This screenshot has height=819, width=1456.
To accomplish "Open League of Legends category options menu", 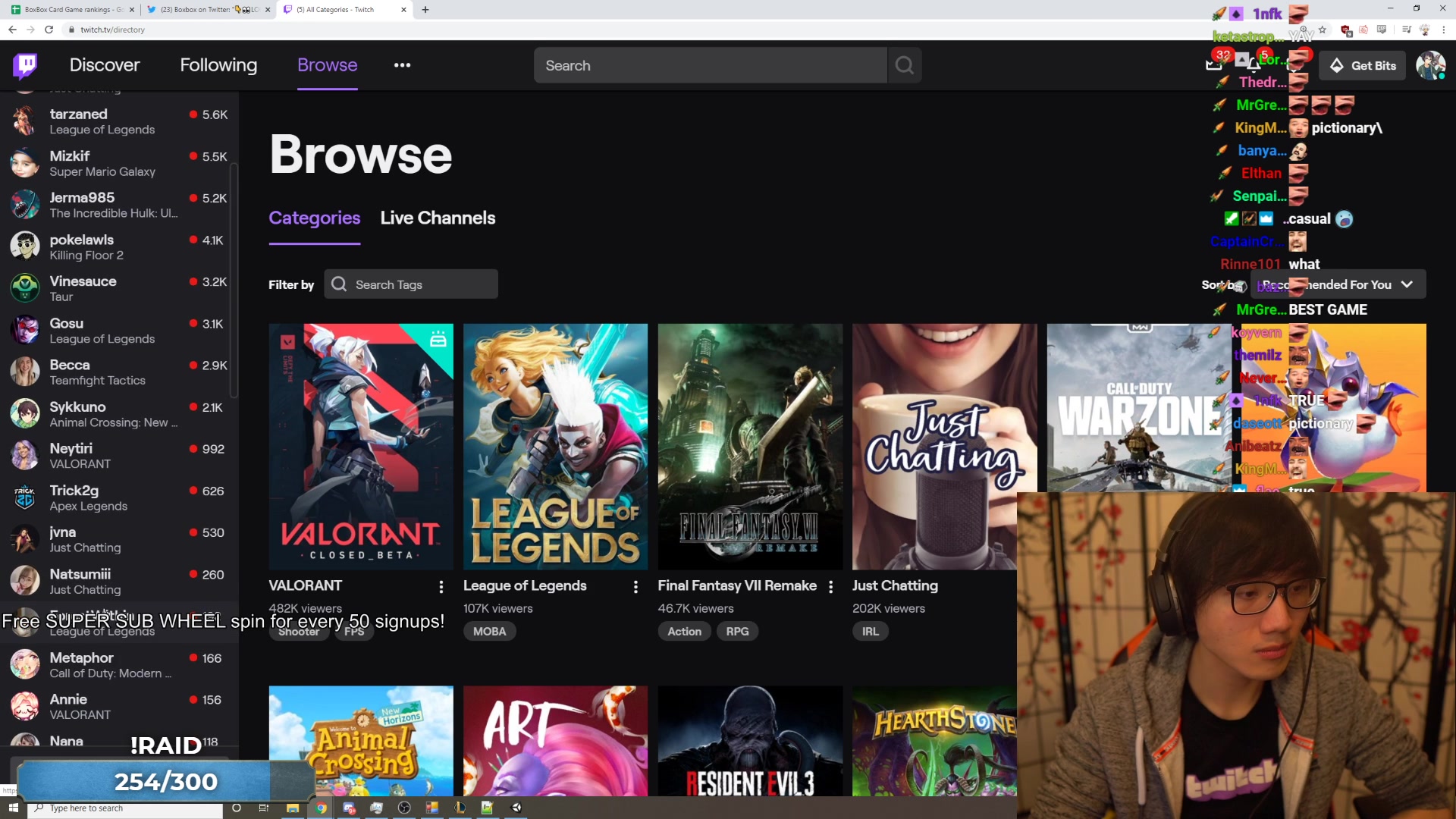I will (635, 586).
